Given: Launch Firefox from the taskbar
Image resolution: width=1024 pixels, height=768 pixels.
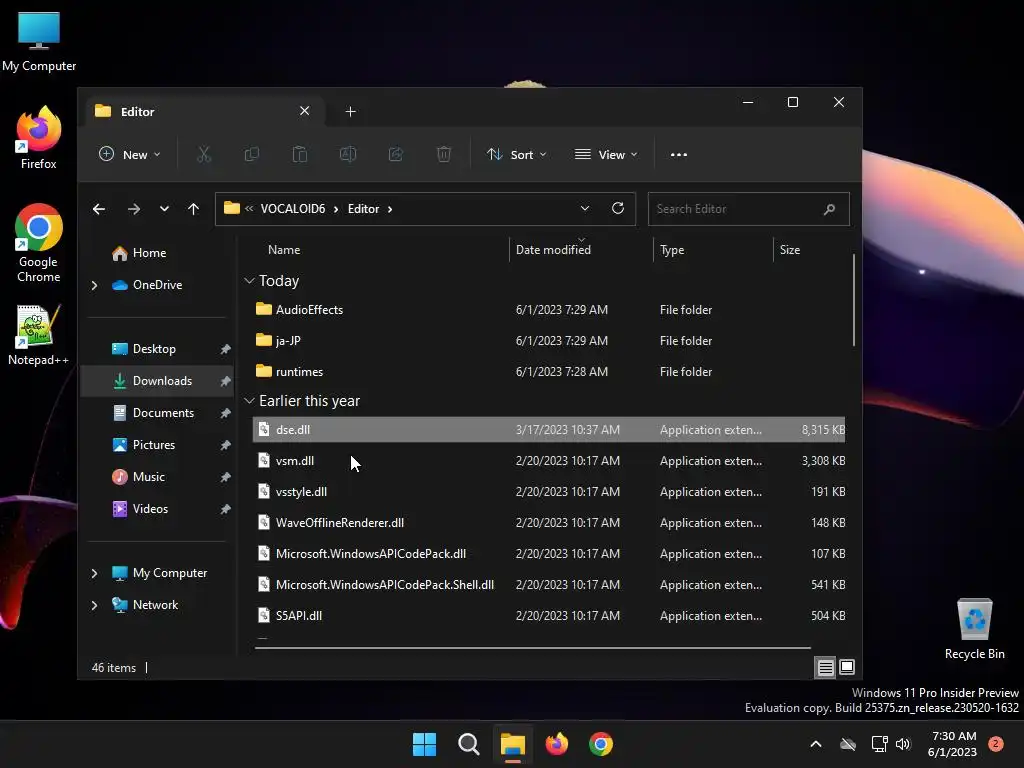Looking at the screenshot, I should click(x=556, y=744).
